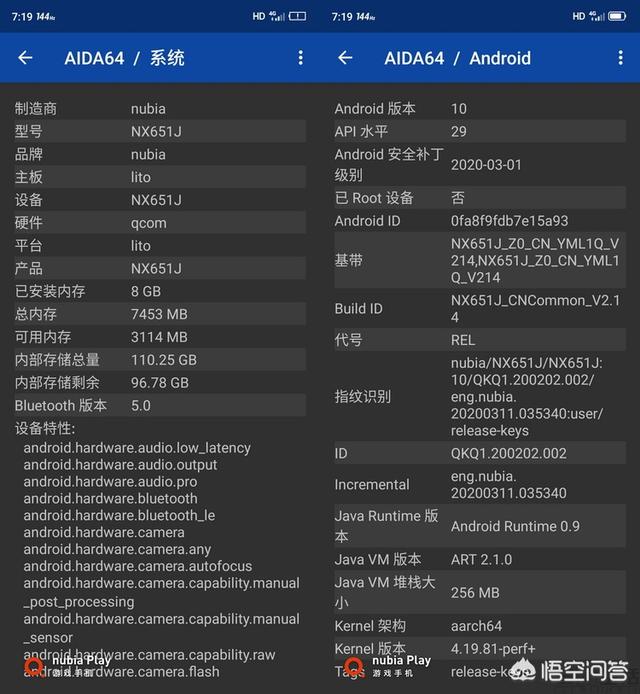Screen dimensions: 640x694
Task: Select the 平台 row showing lito
Action: (x=160, y=246)
